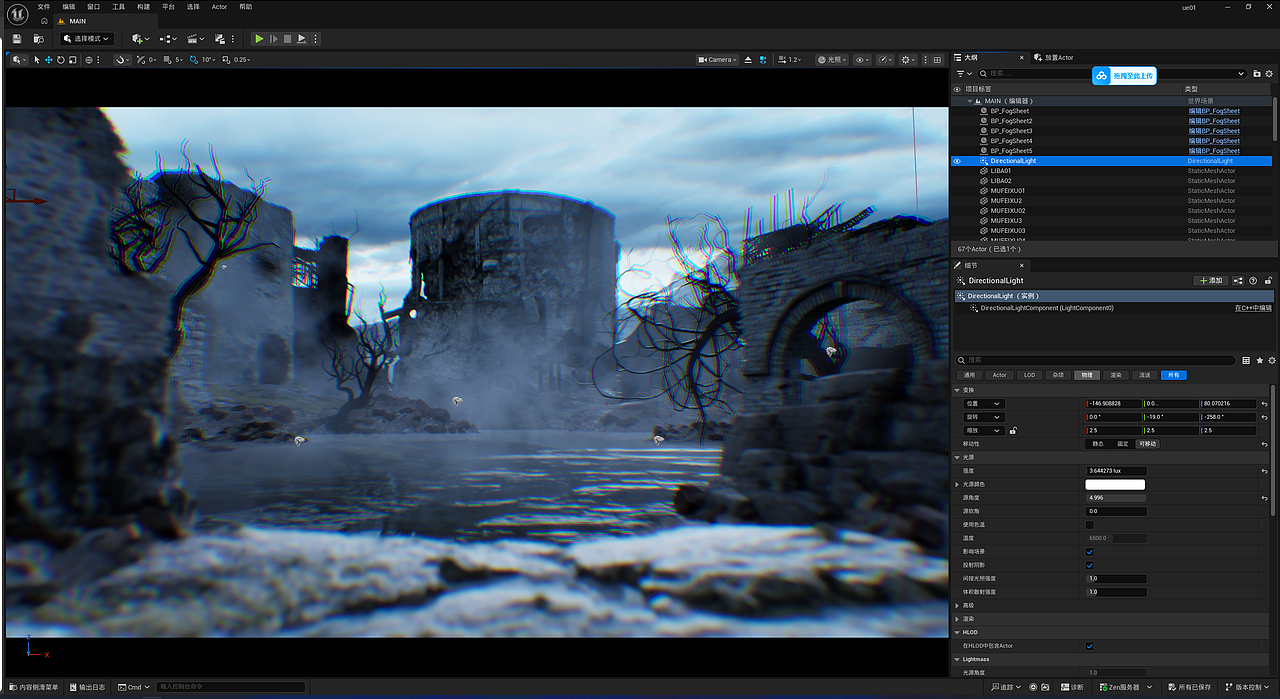
Task: Open the Outliner settings gear
Action: pos(1270,73)
